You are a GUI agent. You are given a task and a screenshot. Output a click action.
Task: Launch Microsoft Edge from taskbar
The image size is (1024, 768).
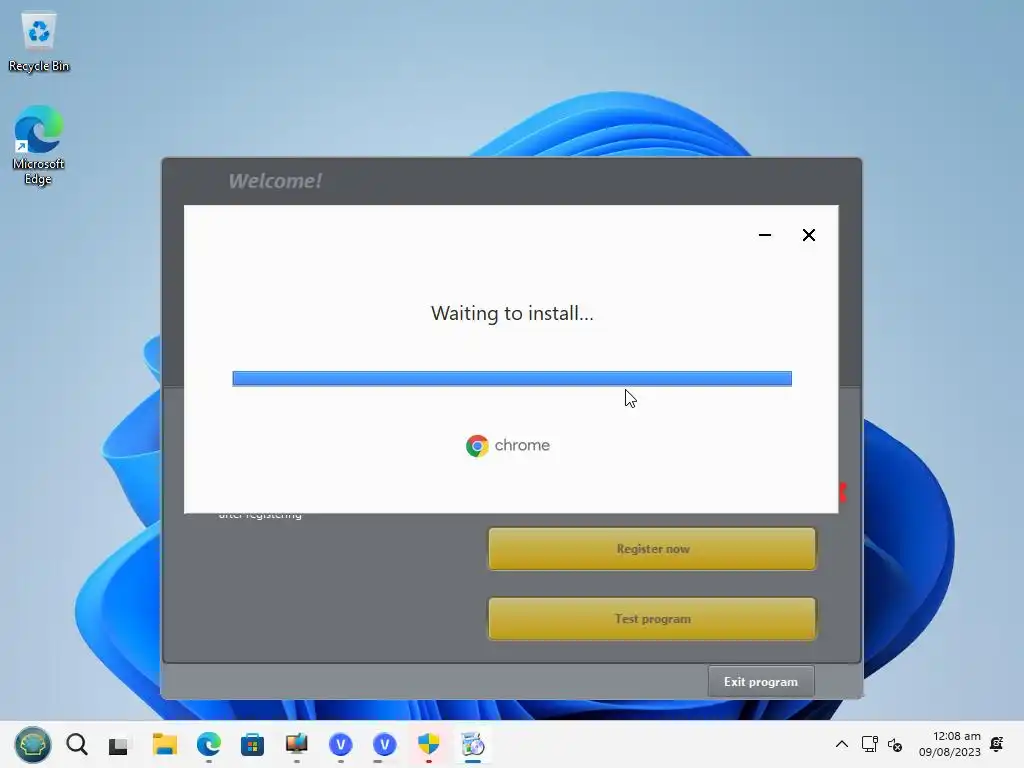coord(209,744)
